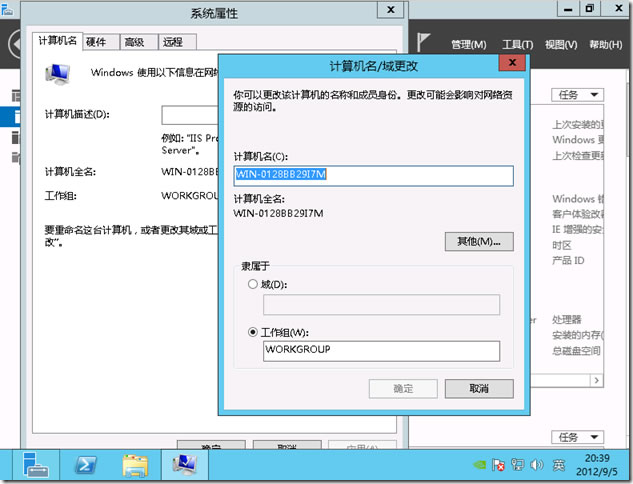Click the System Properties taskbar icon
633x484 pixels.
pos(185,465)
